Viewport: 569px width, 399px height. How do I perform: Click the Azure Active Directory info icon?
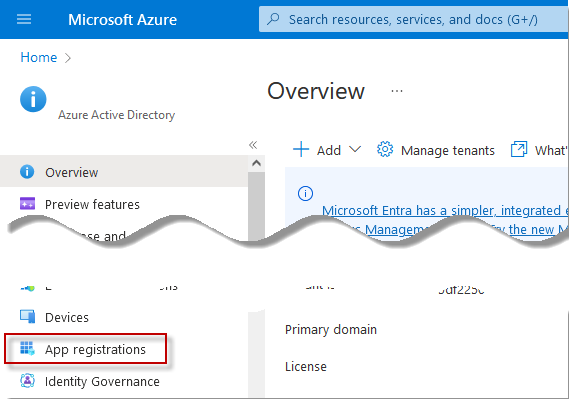click(x=33, y=99)
